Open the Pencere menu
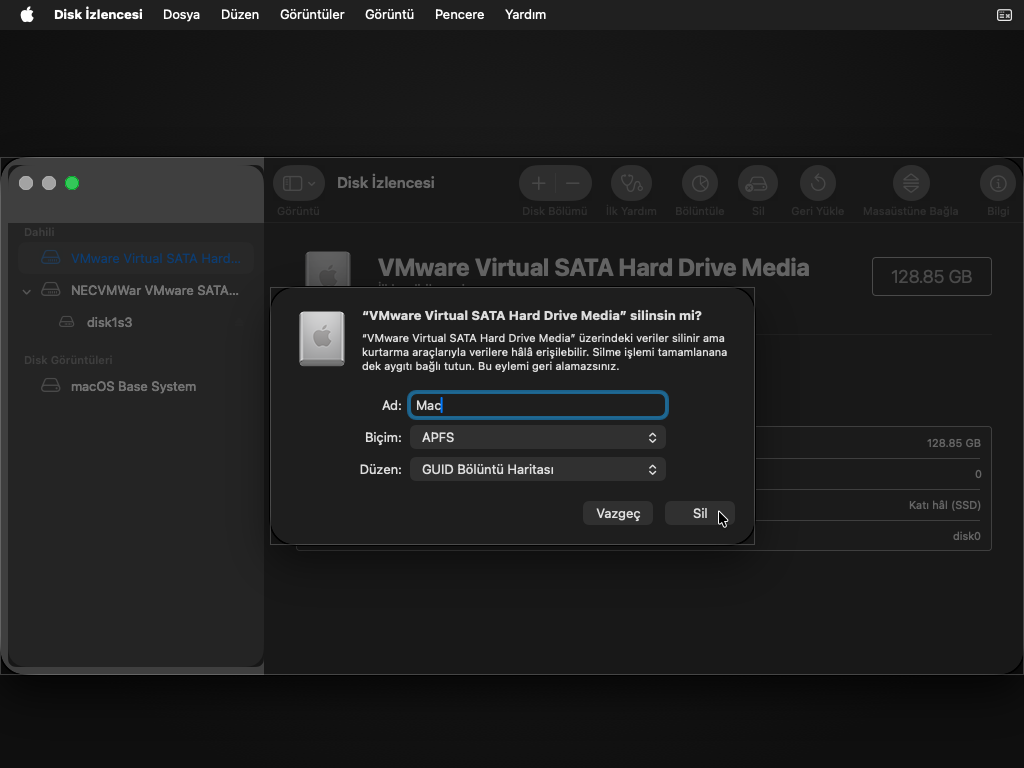This screenshot has height=768, width=1024. click(x=459, y=14)
